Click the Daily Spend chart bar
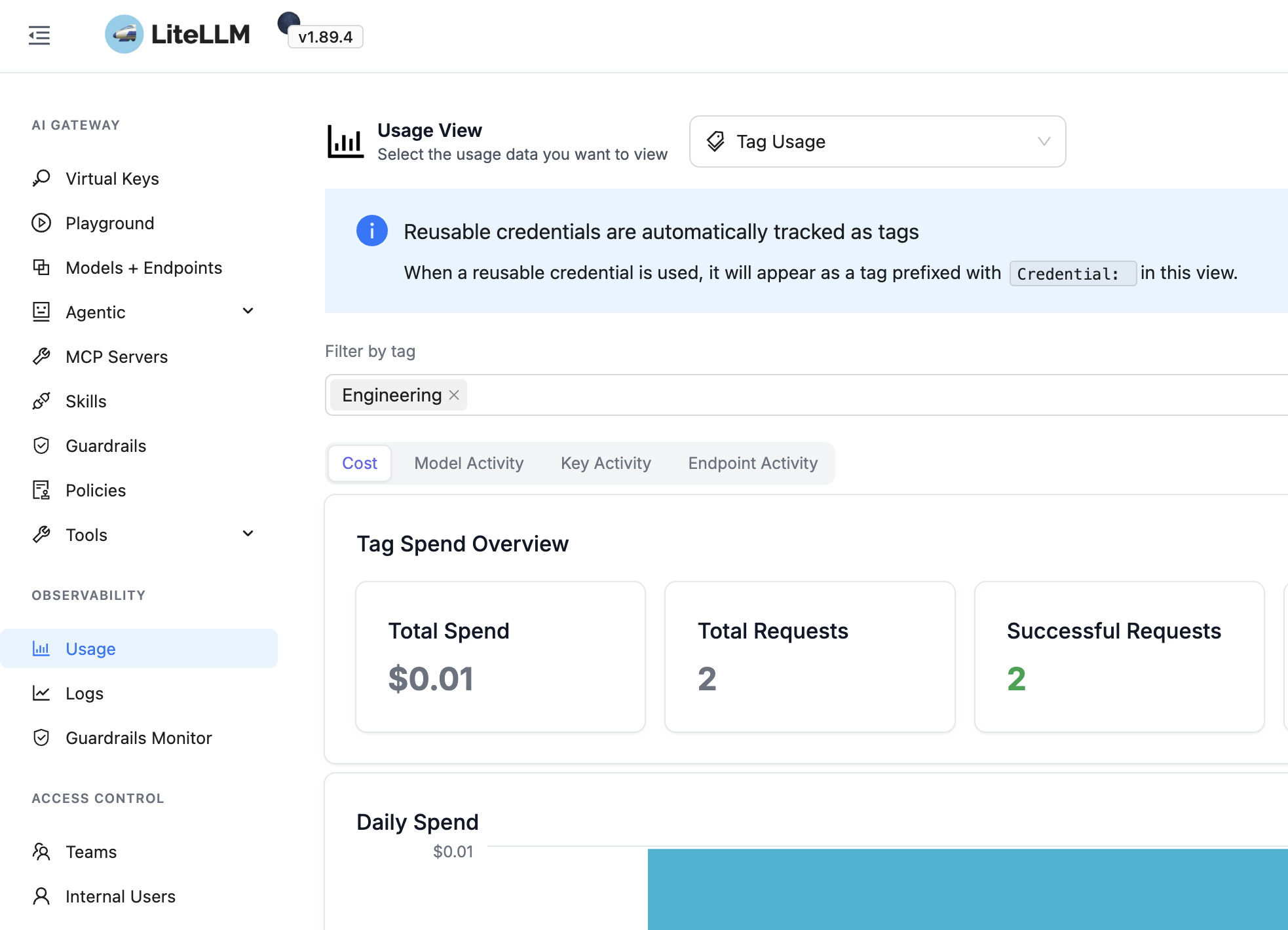1288x930 pixels. (x=968, y=889)
